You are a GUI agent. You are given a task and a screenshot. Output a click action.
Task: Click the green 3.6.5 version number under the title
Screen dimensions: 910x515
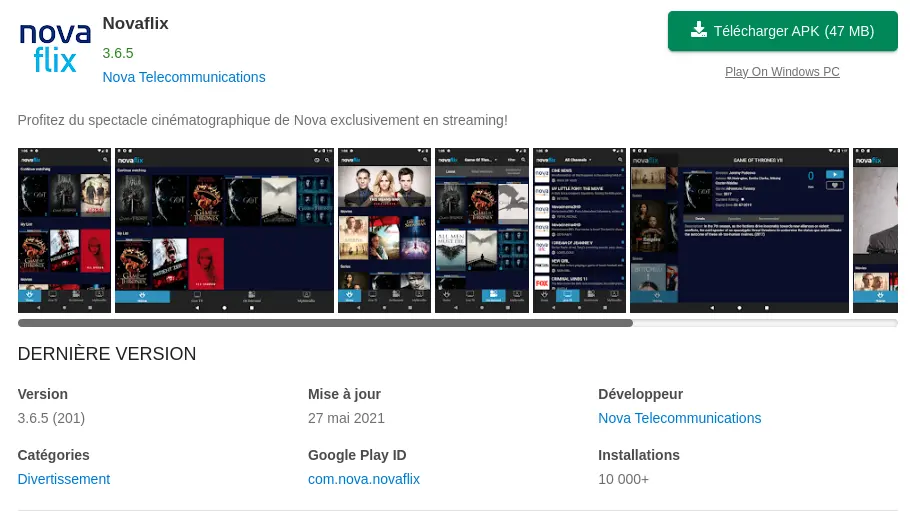click(118, 53)
